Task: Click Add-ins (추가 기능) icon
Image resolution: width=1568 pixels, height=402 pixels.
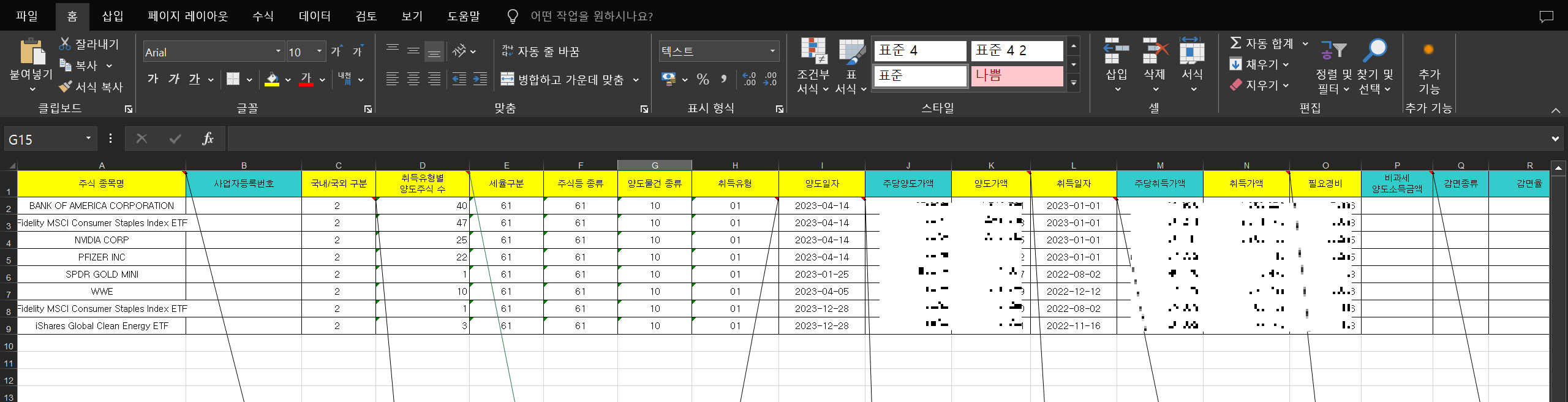Action: click(x=1429, y=50)
